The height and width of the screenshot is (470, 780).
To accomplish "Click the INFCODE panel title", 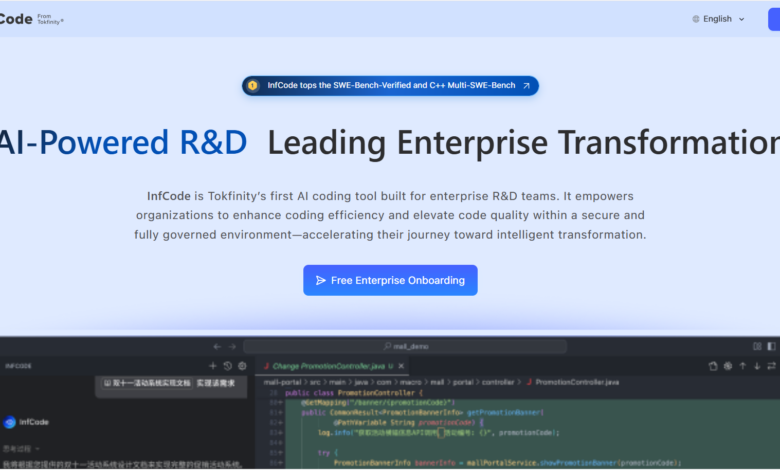I will tap(18, 366).
